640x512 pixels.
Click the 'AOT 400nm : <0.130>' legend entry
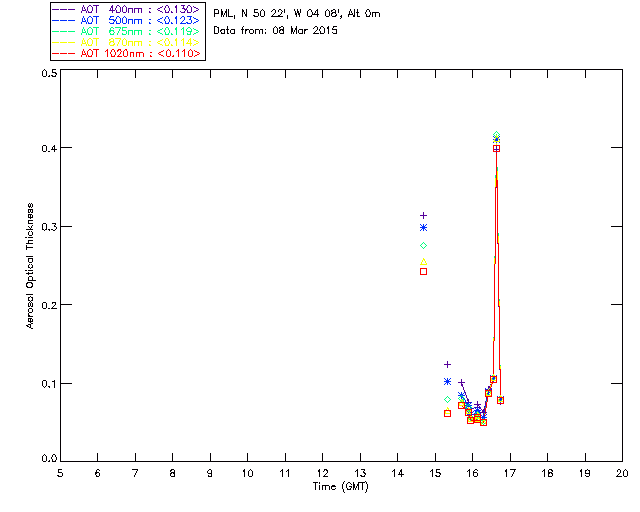click(126, 9)
